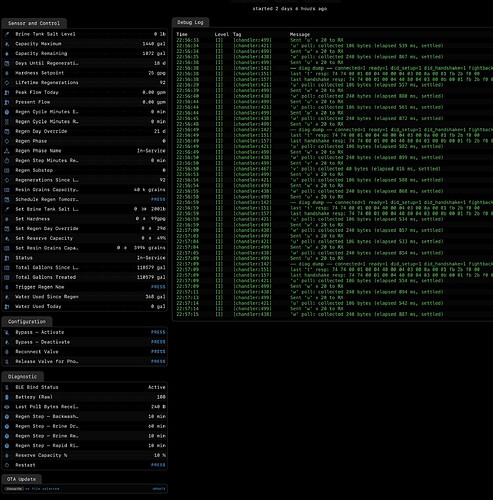Select the Diagnostic section header
493x500 pixels.
coord(22,377)
